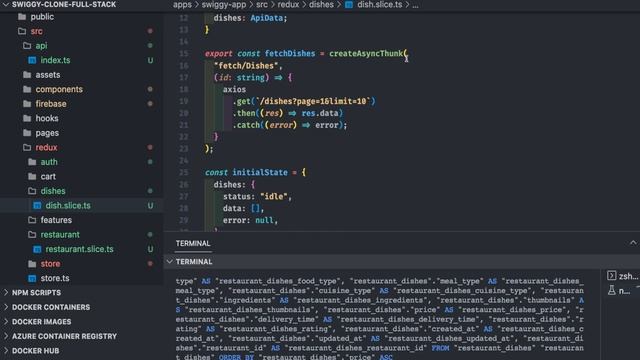Collapse the api folder

(x=41, y=46)
